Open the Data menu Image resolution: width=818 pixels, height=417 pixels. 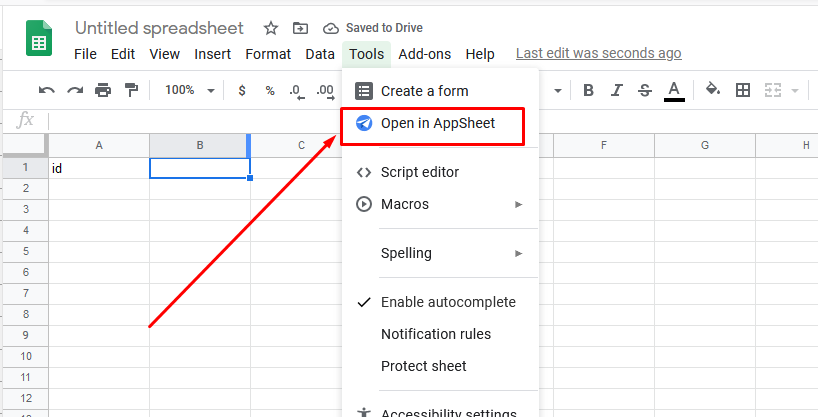click(320, 54)
